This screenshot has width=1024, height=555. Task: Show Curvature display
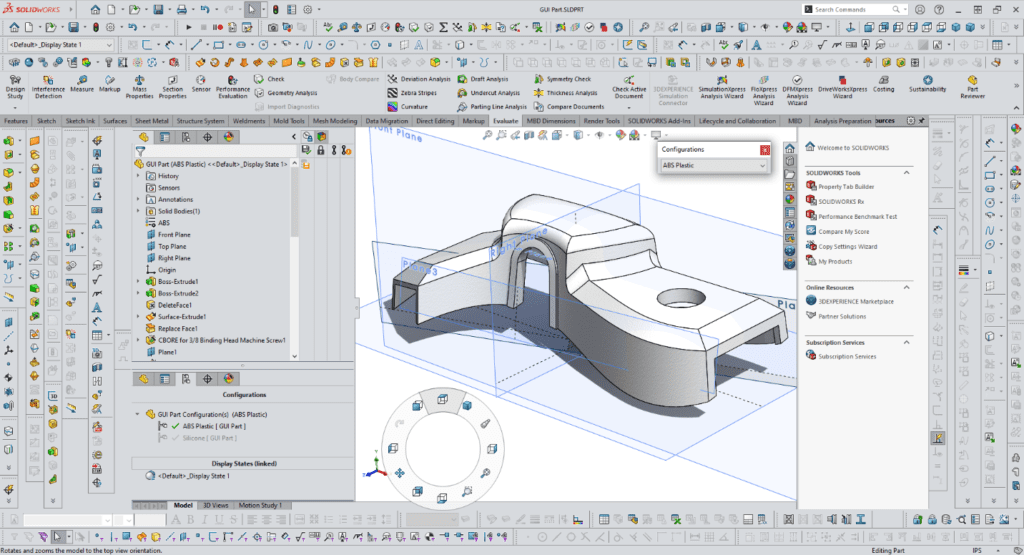tap(408, 106)
